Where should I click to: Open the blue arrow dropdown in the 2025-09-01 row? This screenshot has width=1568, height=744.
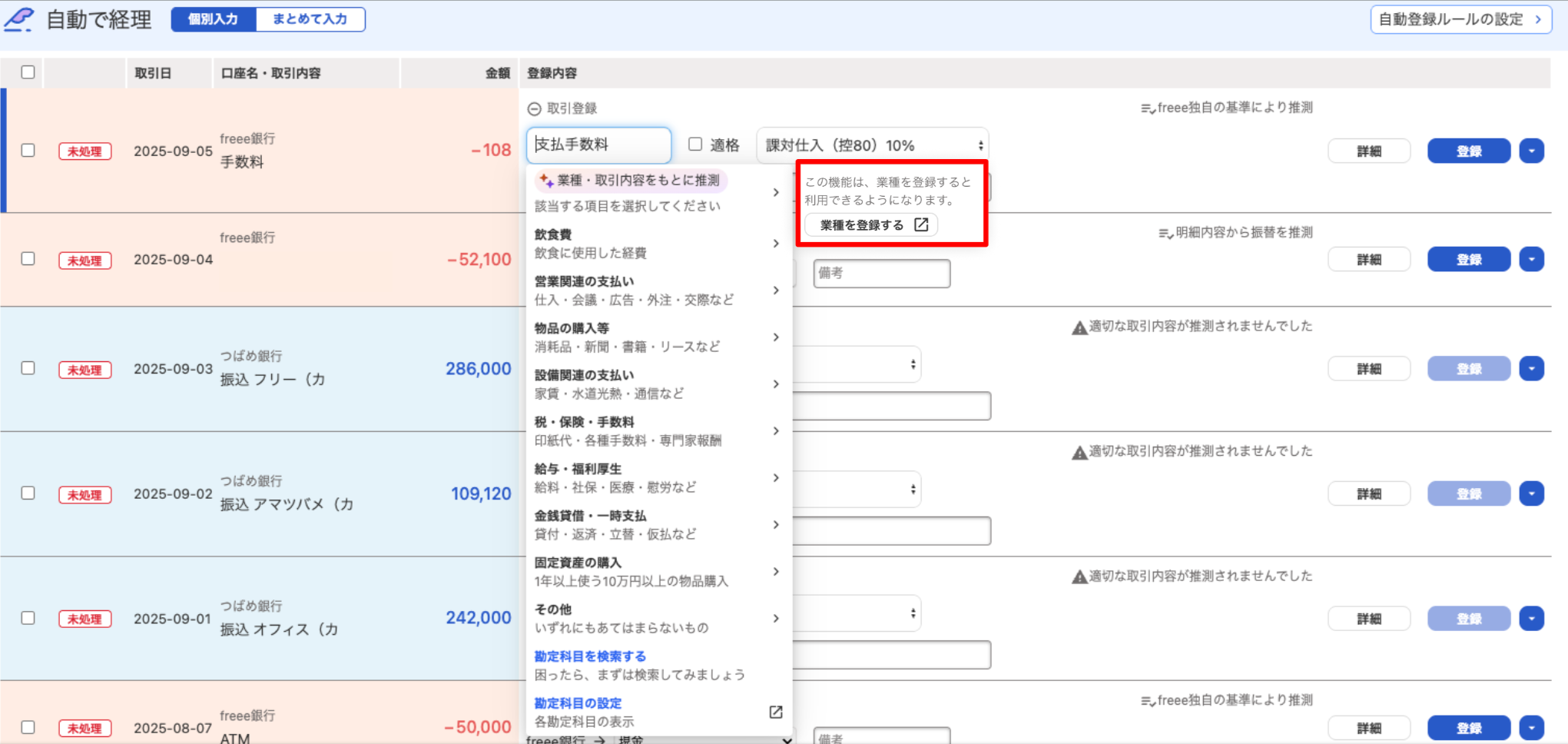pyautogui.click(x=1532, y=619)
